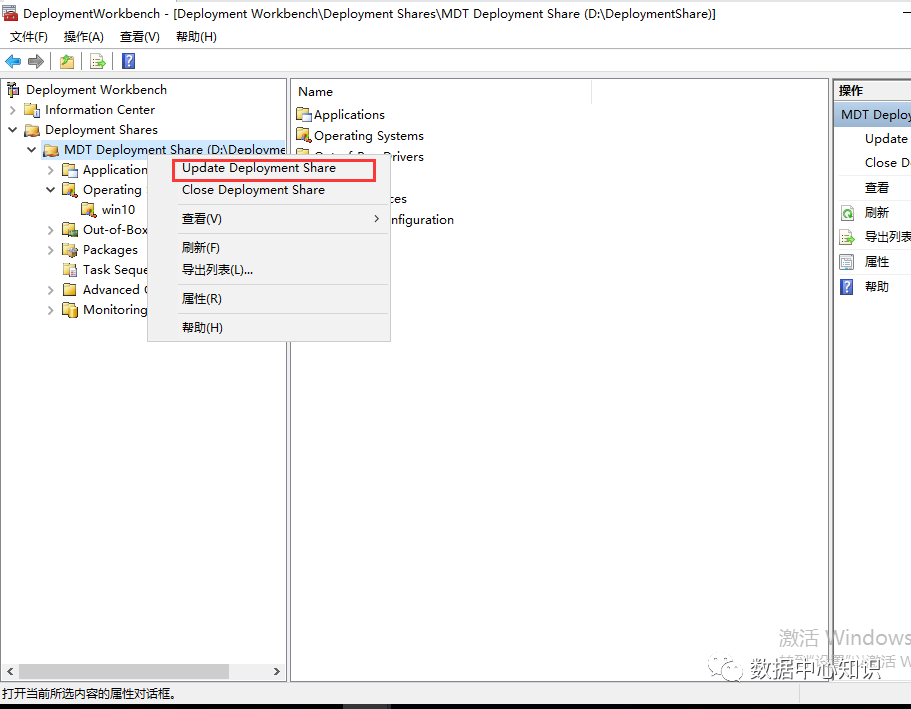Expand the Advanced Configuration tree node
Screen dimensions: 911x709
coord(51,290)
